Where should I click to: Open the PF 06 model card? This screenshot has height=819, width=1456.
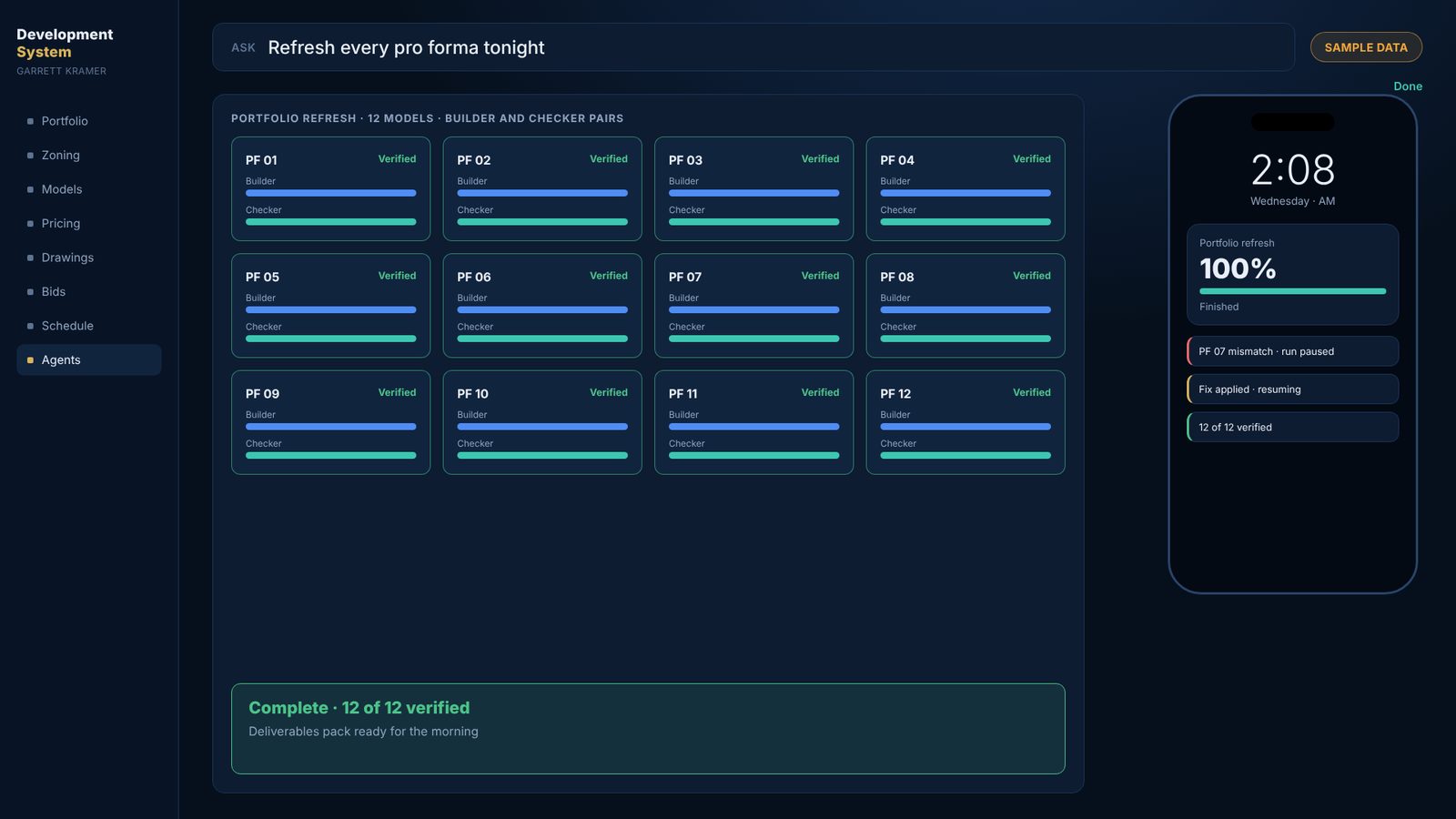542,306
